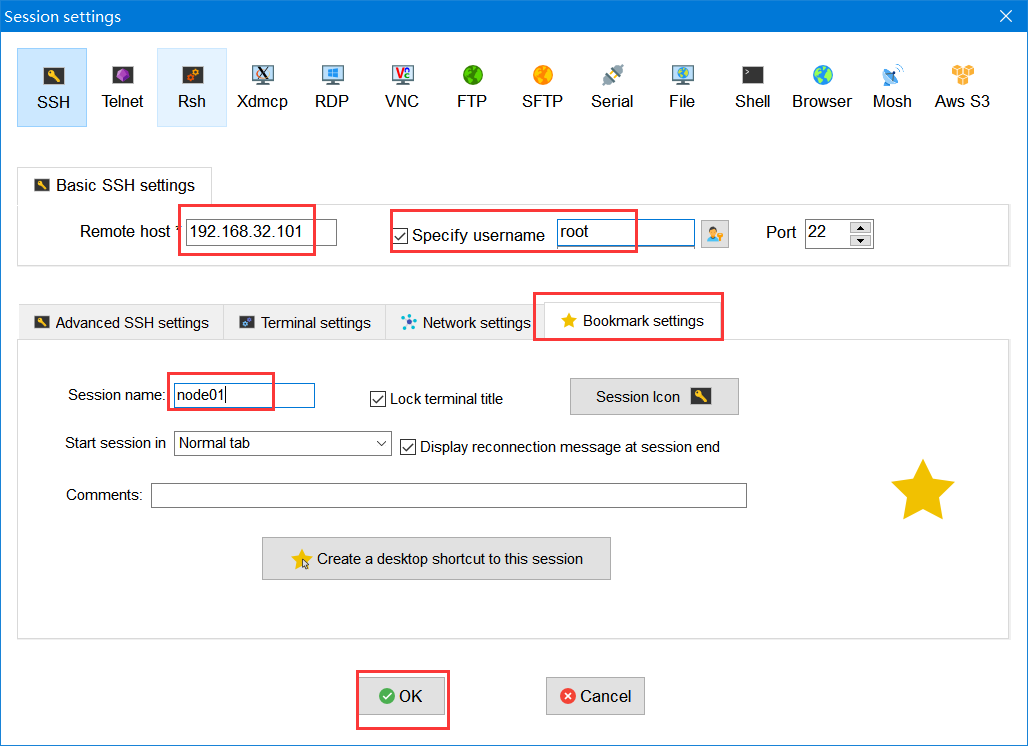Image resolution: width=1028 pixels, height=746 pixels.
Task: Select the SSH session type
Action: (x=52, y=87)
